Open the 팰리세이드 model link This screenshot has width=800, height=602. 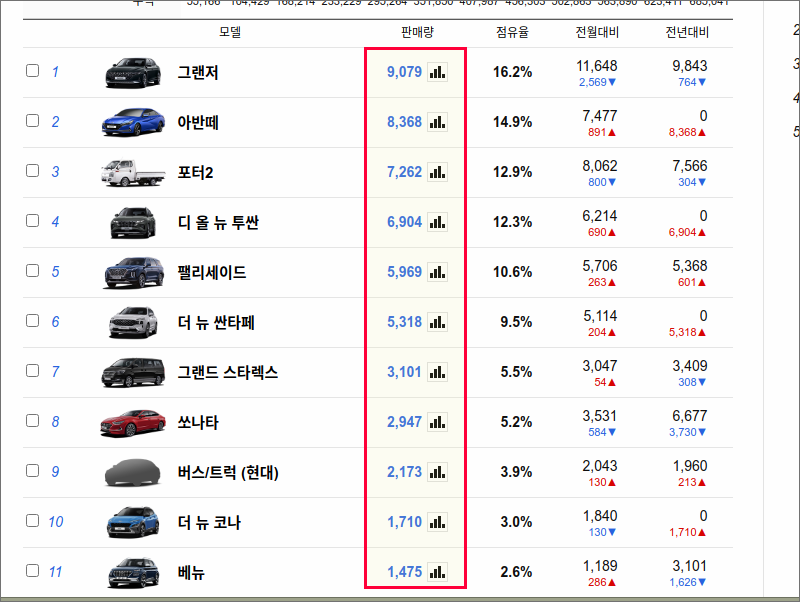tap(212, 272)
